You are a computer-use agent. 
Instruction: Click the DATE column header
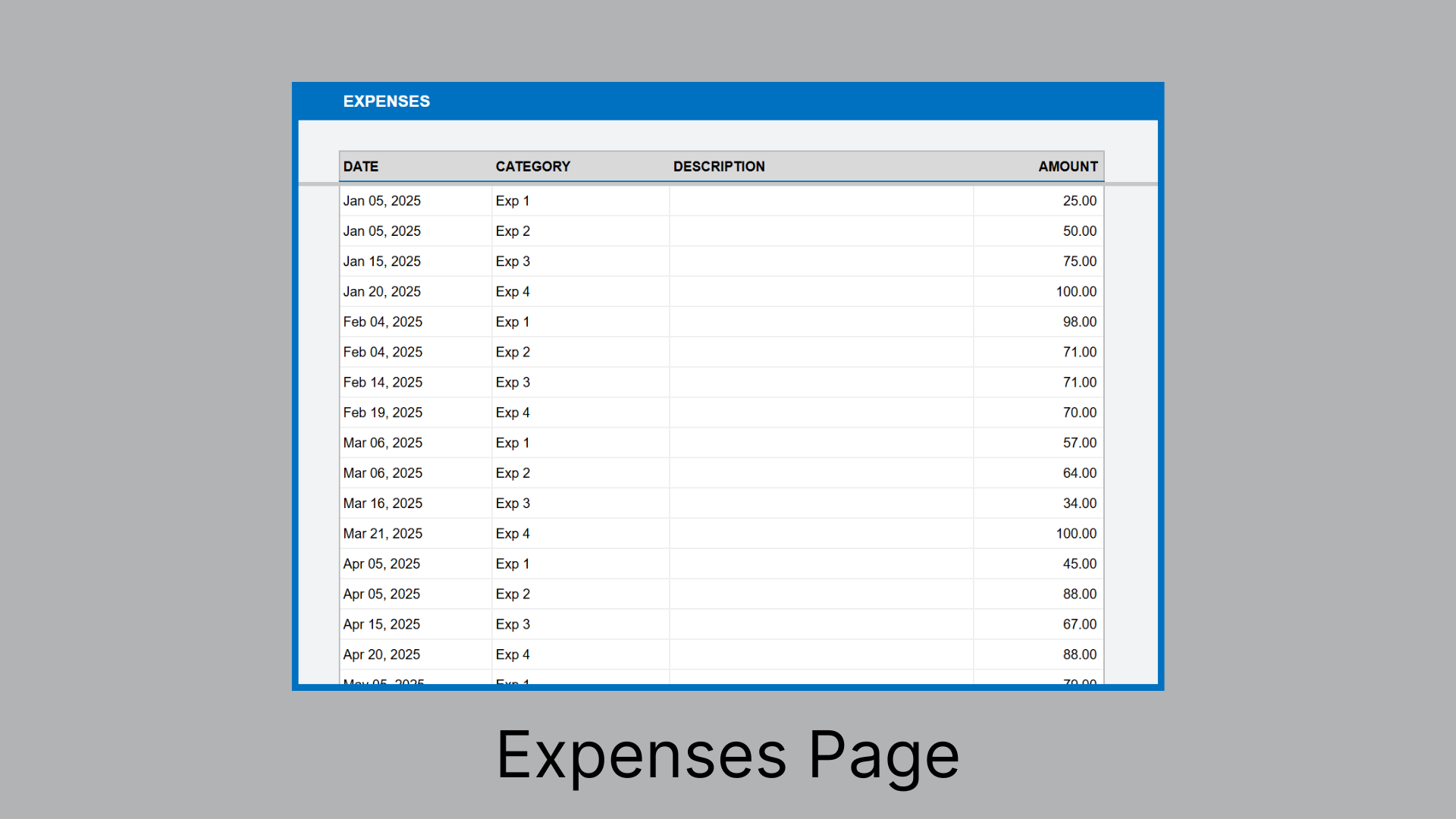(361, 166)
